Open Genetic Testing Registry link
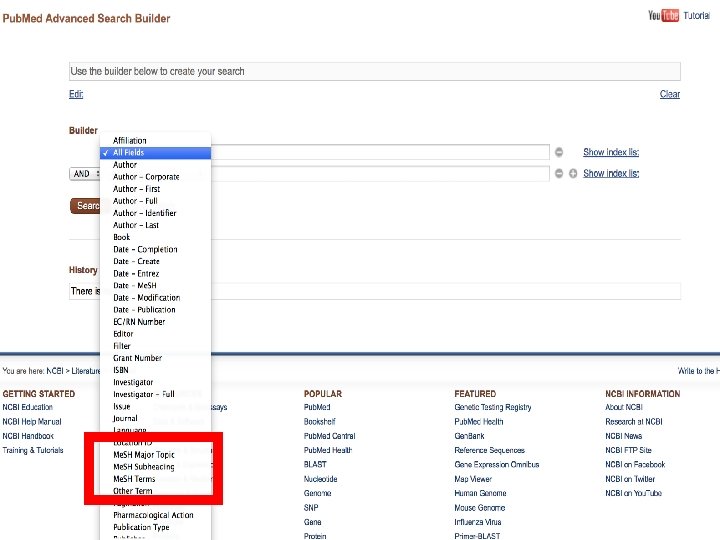 (493, 407)
